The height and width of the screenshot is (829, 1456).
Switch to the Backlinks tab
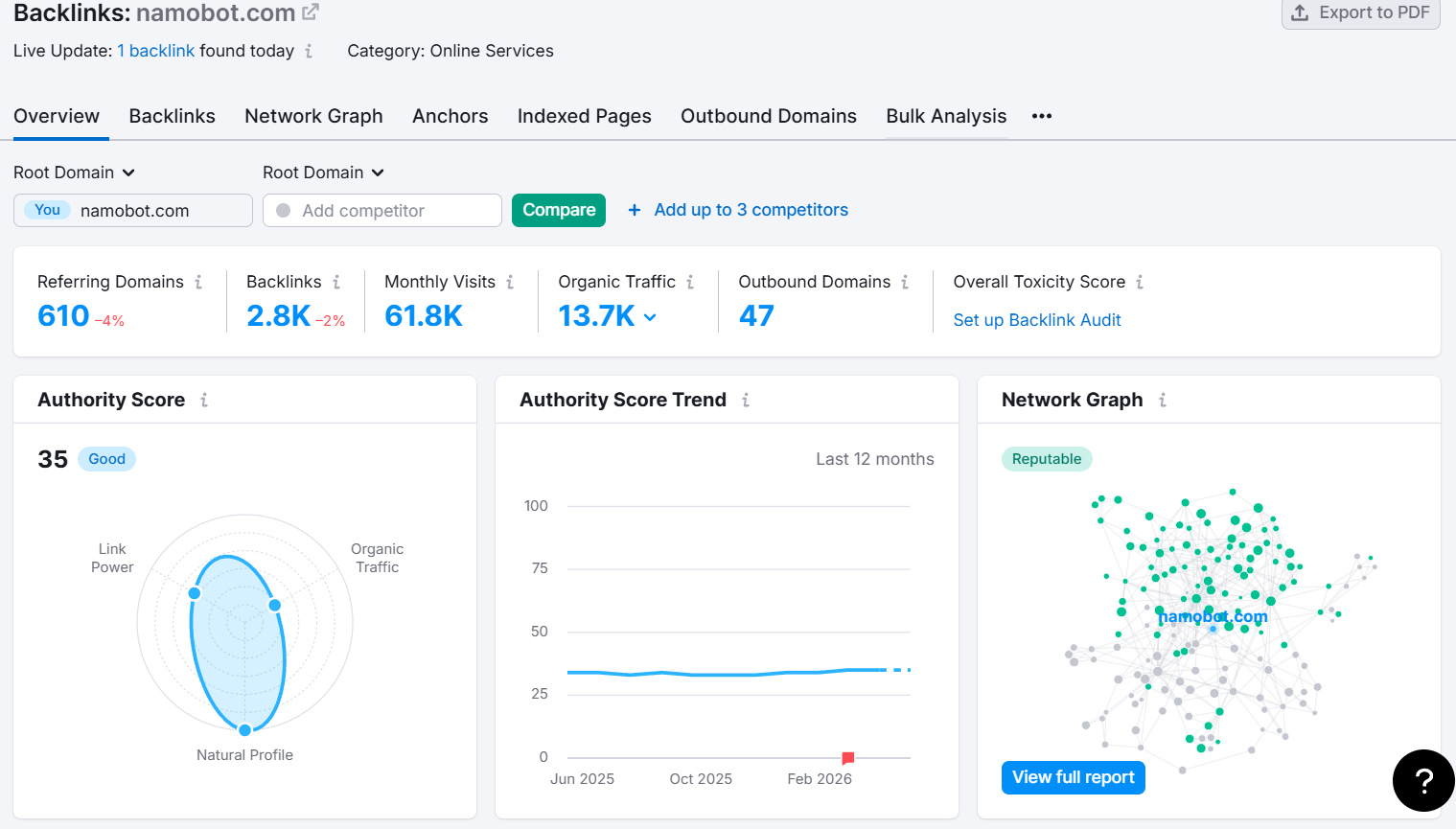pyautogui.click(x=173, y=116)
